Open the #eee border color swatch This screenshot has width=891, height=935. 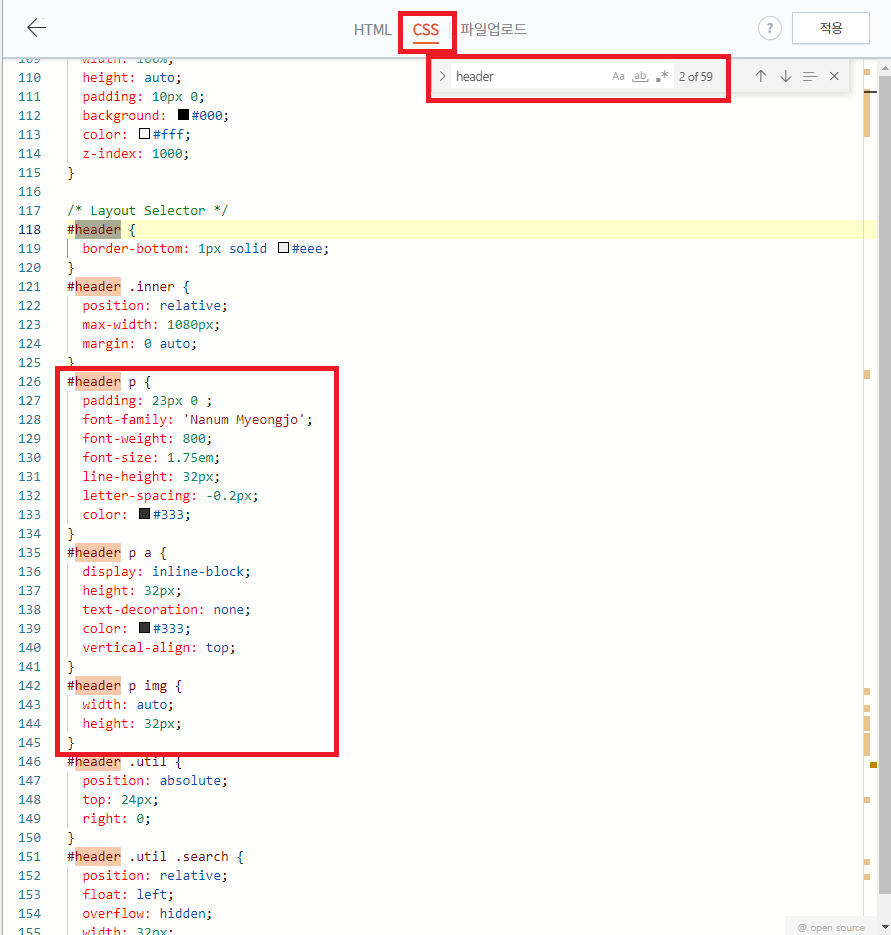(283, 247)
